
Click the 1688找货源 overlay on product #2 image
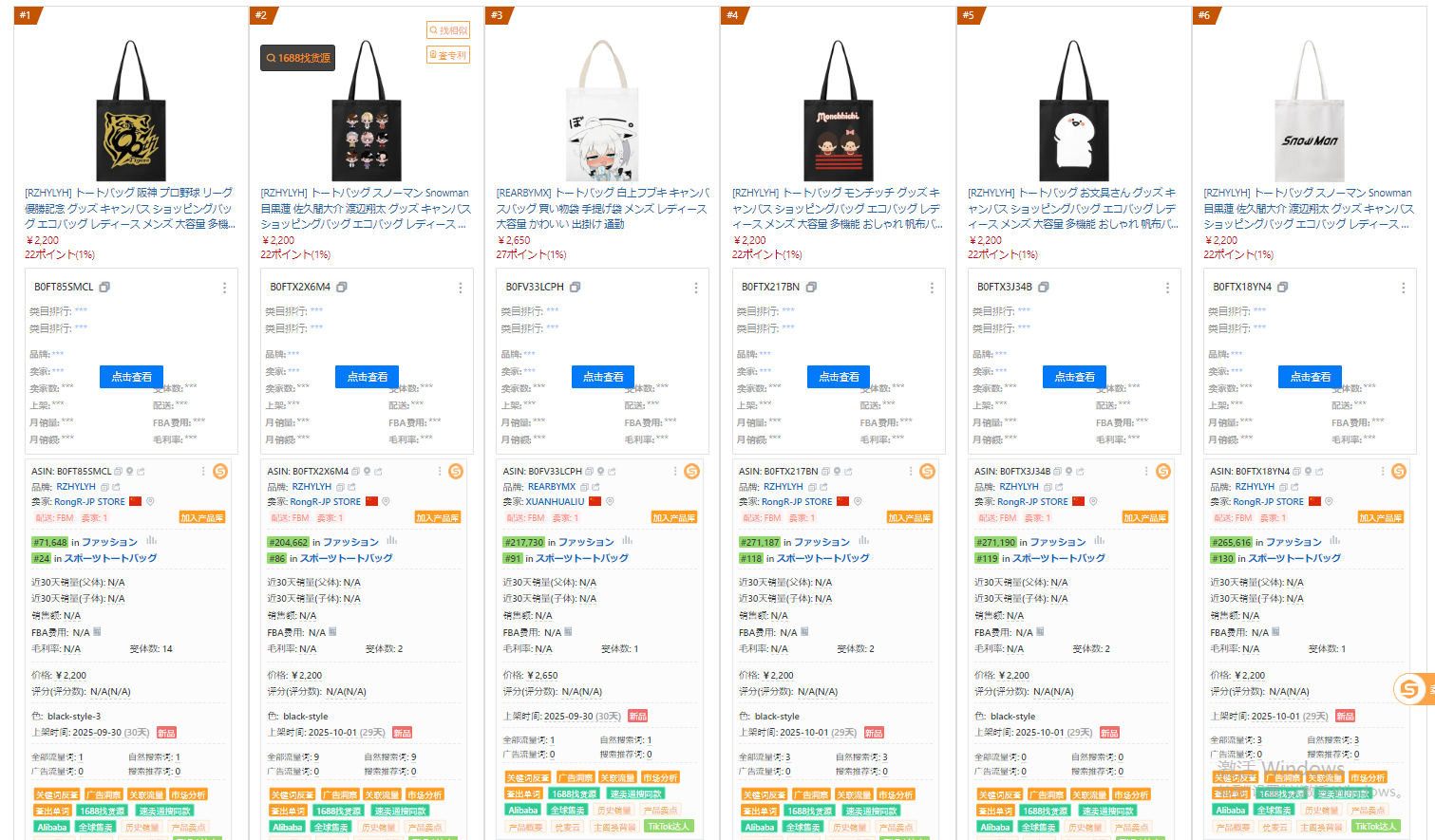[298, 58]
